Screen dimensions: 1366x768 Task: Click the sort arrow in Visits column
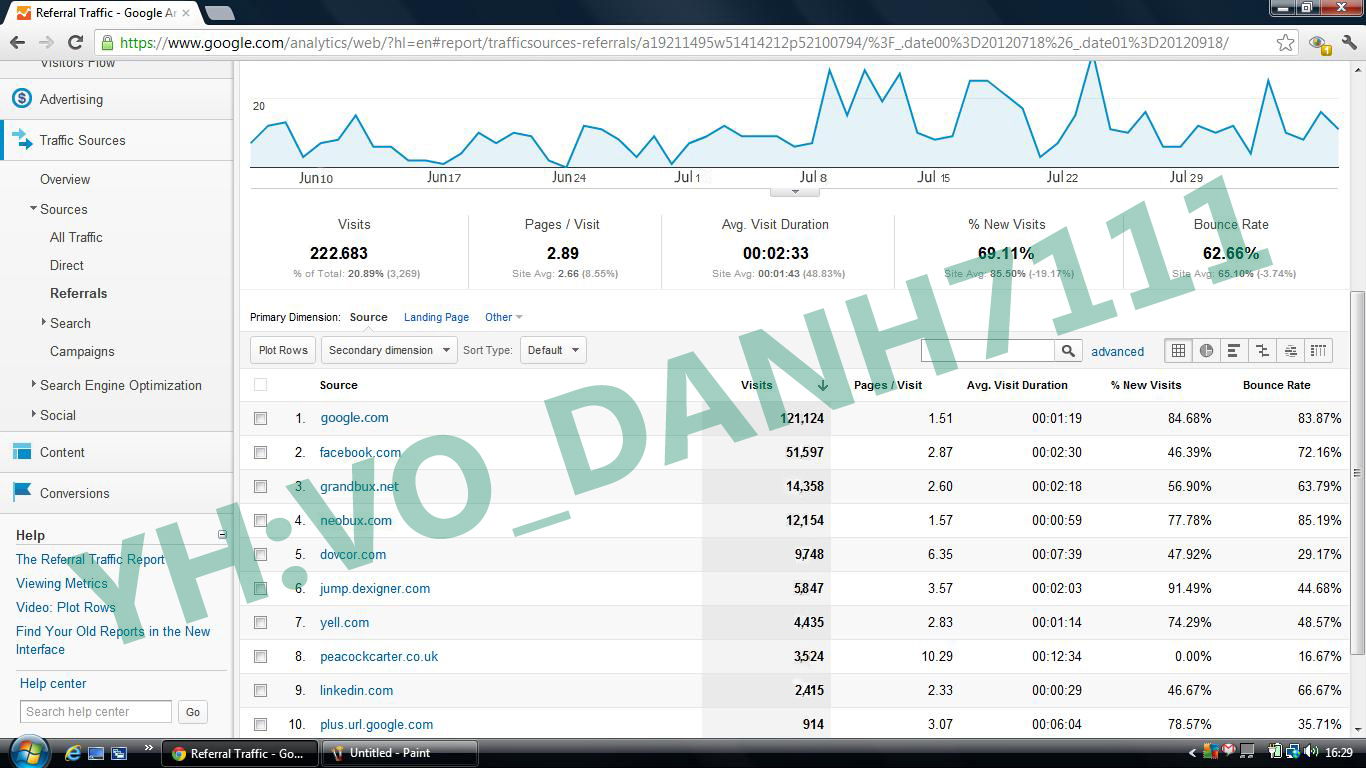tap(822, 385)
